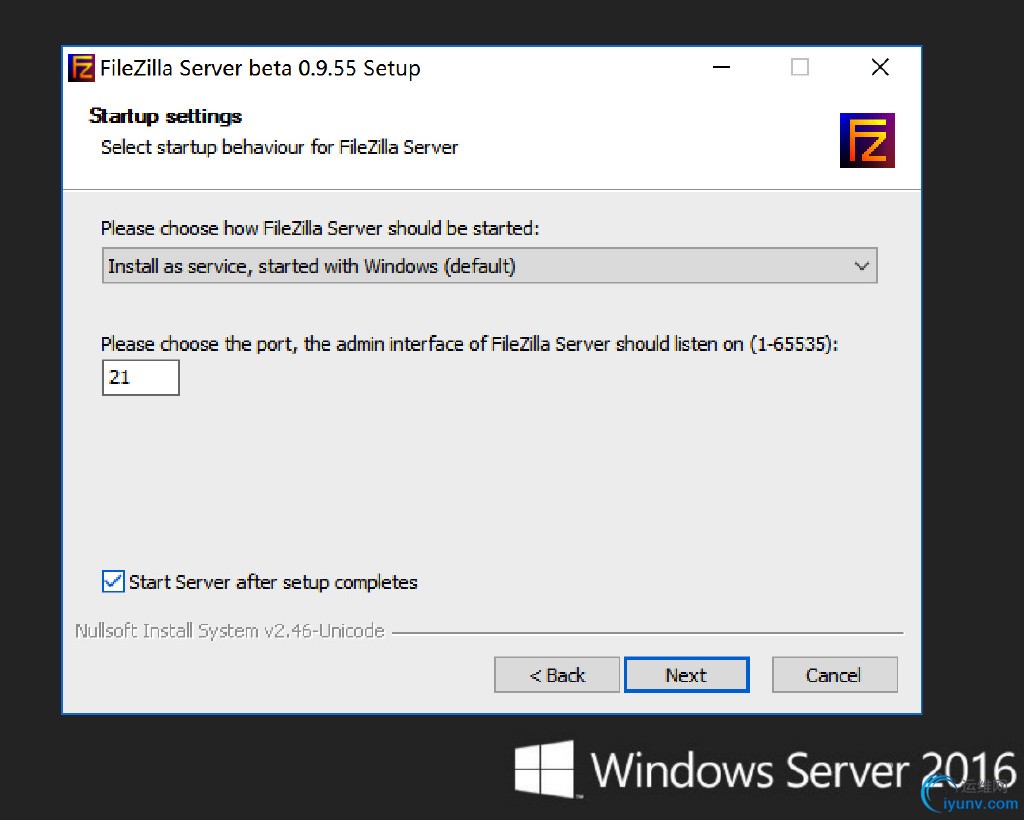
Task: Click the admin port input field
Action: [140, 377]
